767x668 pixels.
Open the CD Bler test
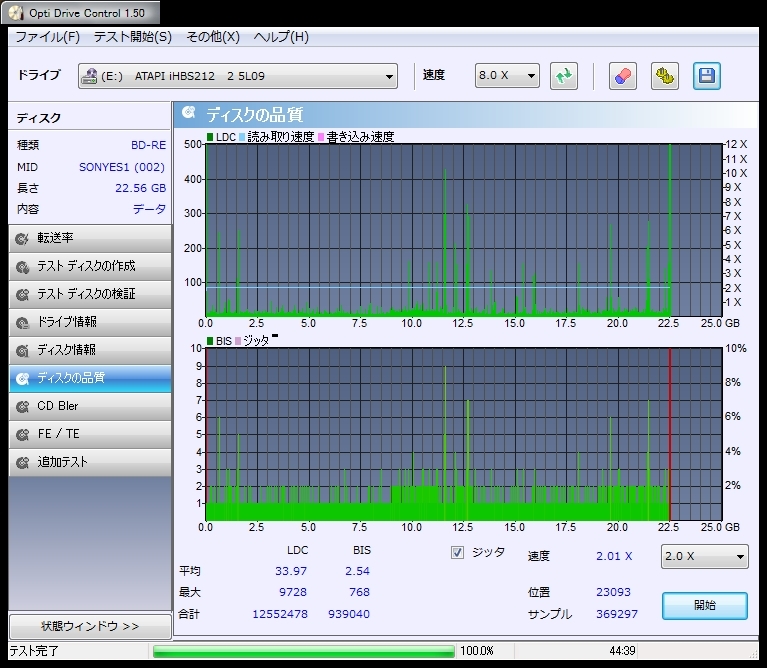(89, 406)
